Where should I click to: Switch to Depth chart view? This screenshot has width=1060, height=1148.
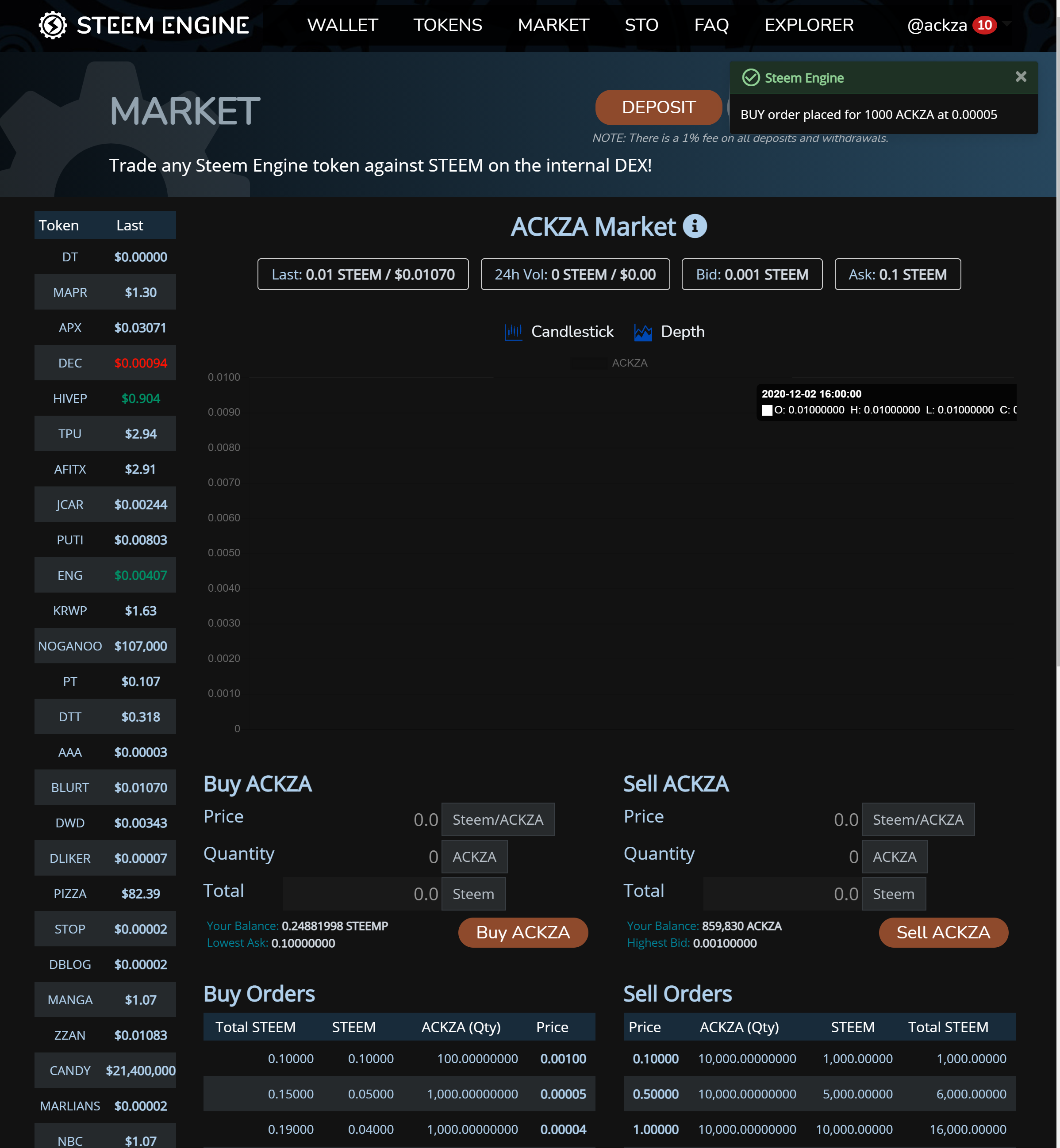[669, 331]
